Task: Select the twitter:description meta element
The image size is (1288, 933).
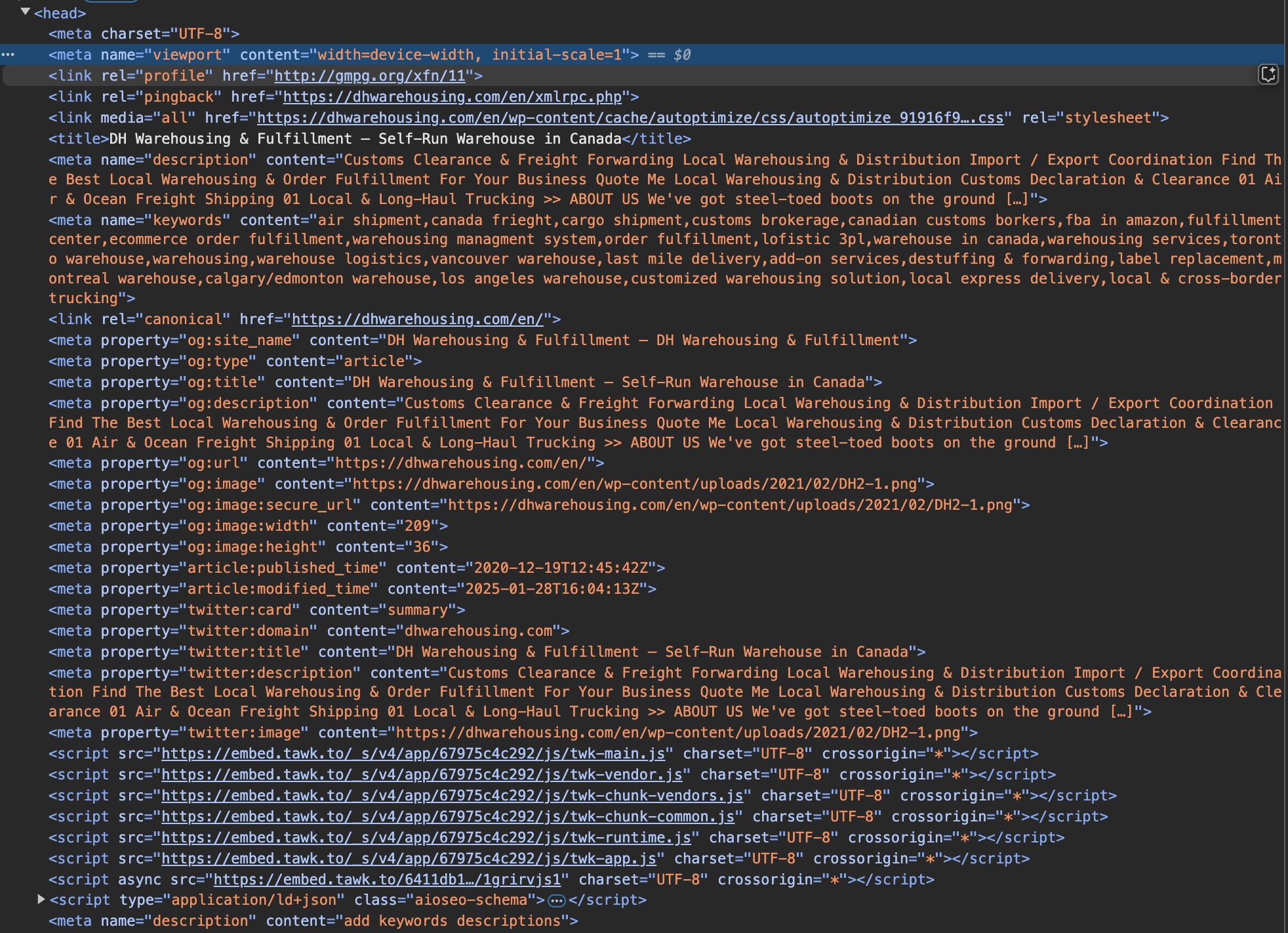Action: pyautogui.click(x=665, y=692)
